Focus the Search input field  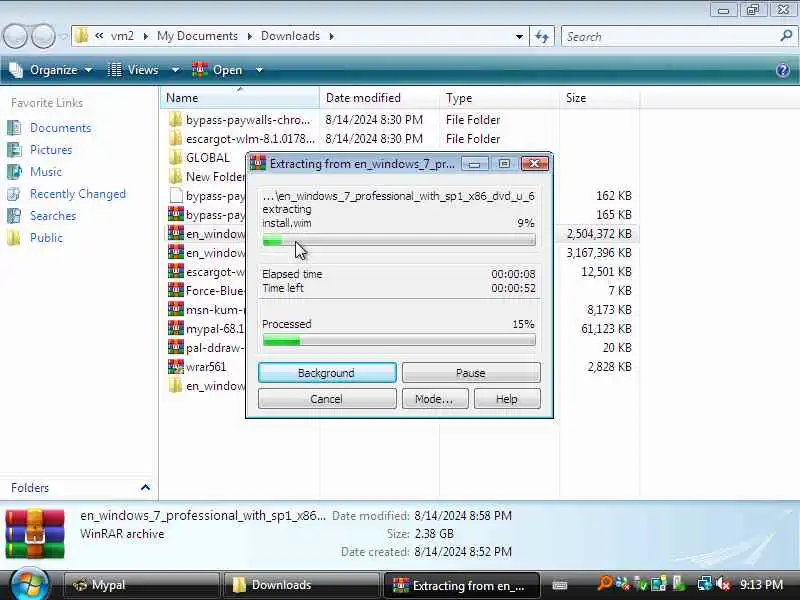[x=670, y=37]
